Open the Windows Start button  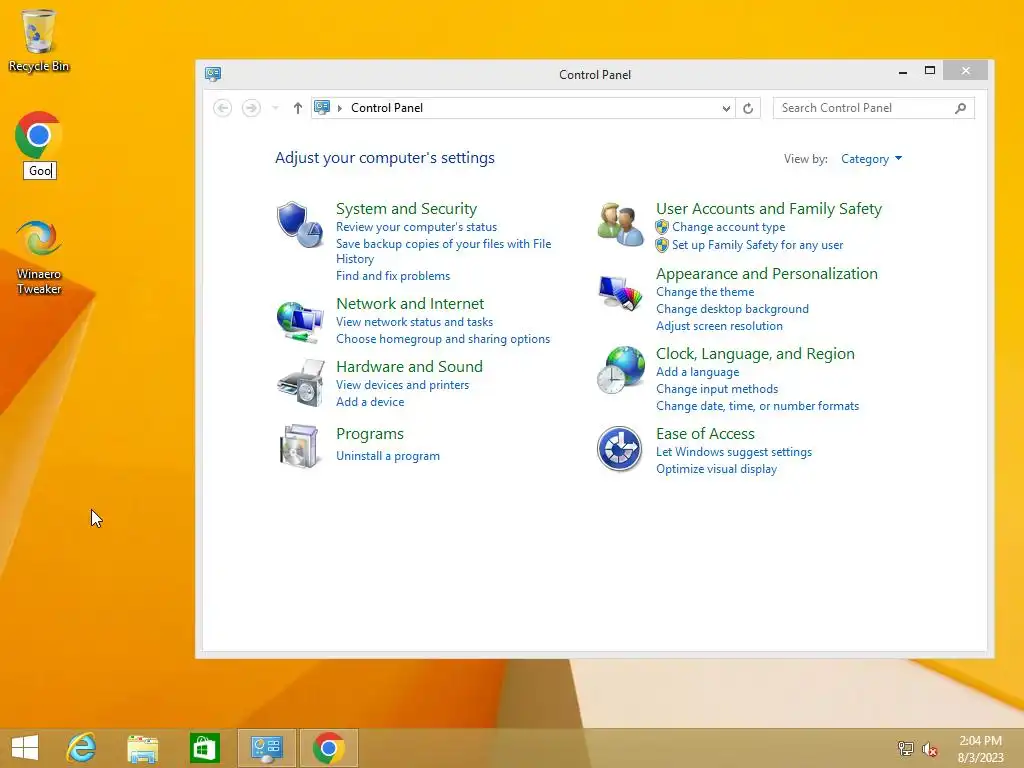coord(25,748)
